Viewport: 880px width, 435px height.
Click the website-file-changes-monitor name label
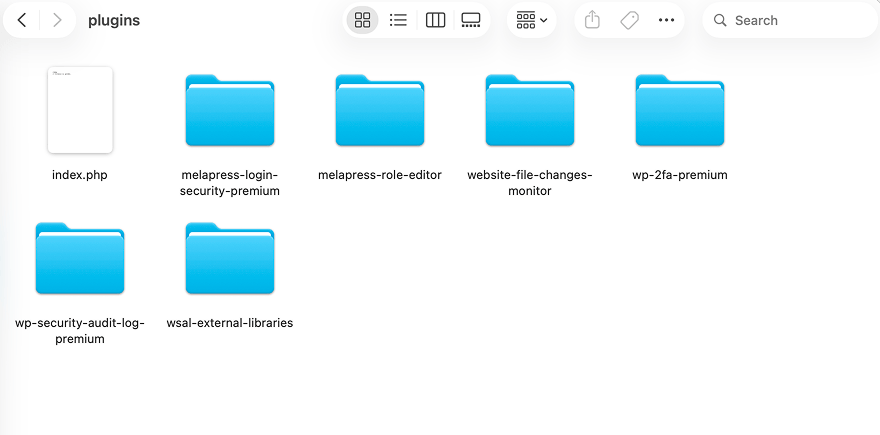530,183
